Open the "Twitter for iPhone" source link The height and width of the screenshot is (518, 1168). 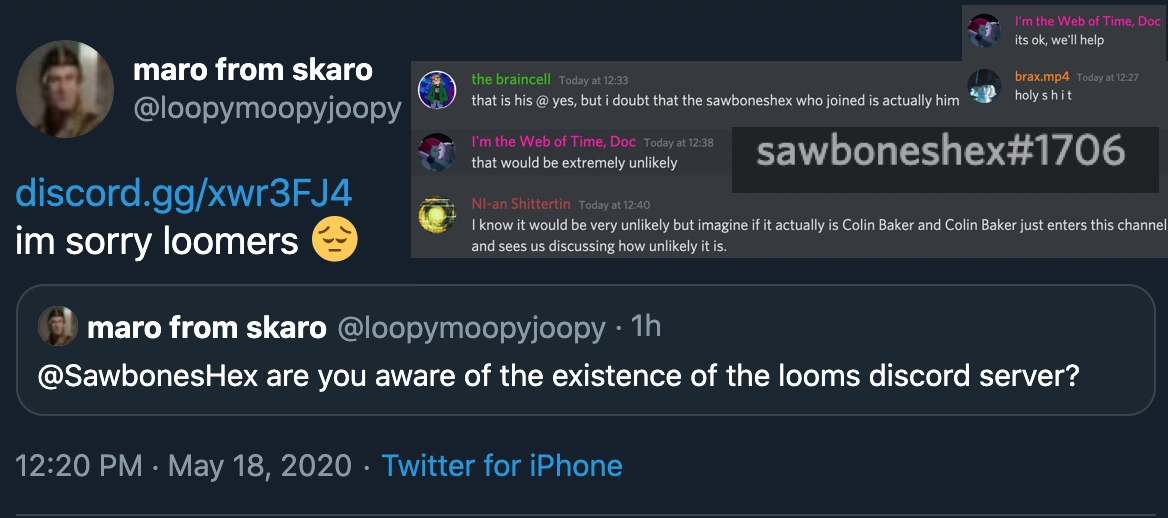[502, 465]
